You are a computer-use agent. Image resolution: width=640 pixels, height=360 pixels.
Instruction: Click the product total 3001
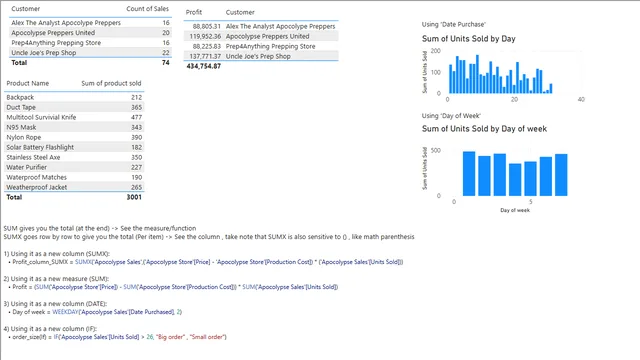(134, 197)
